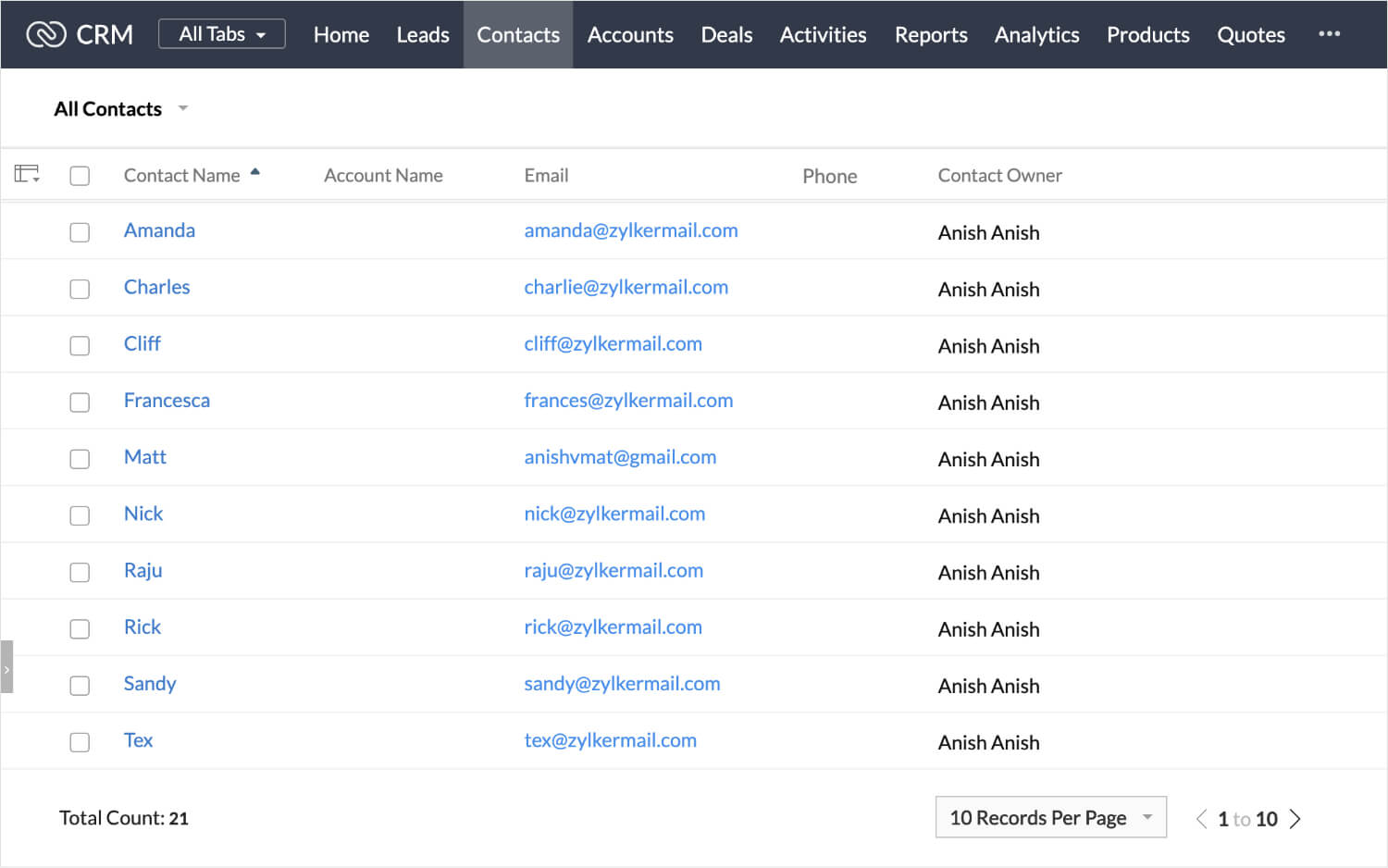Check the box next to Matt

point(80,459)
